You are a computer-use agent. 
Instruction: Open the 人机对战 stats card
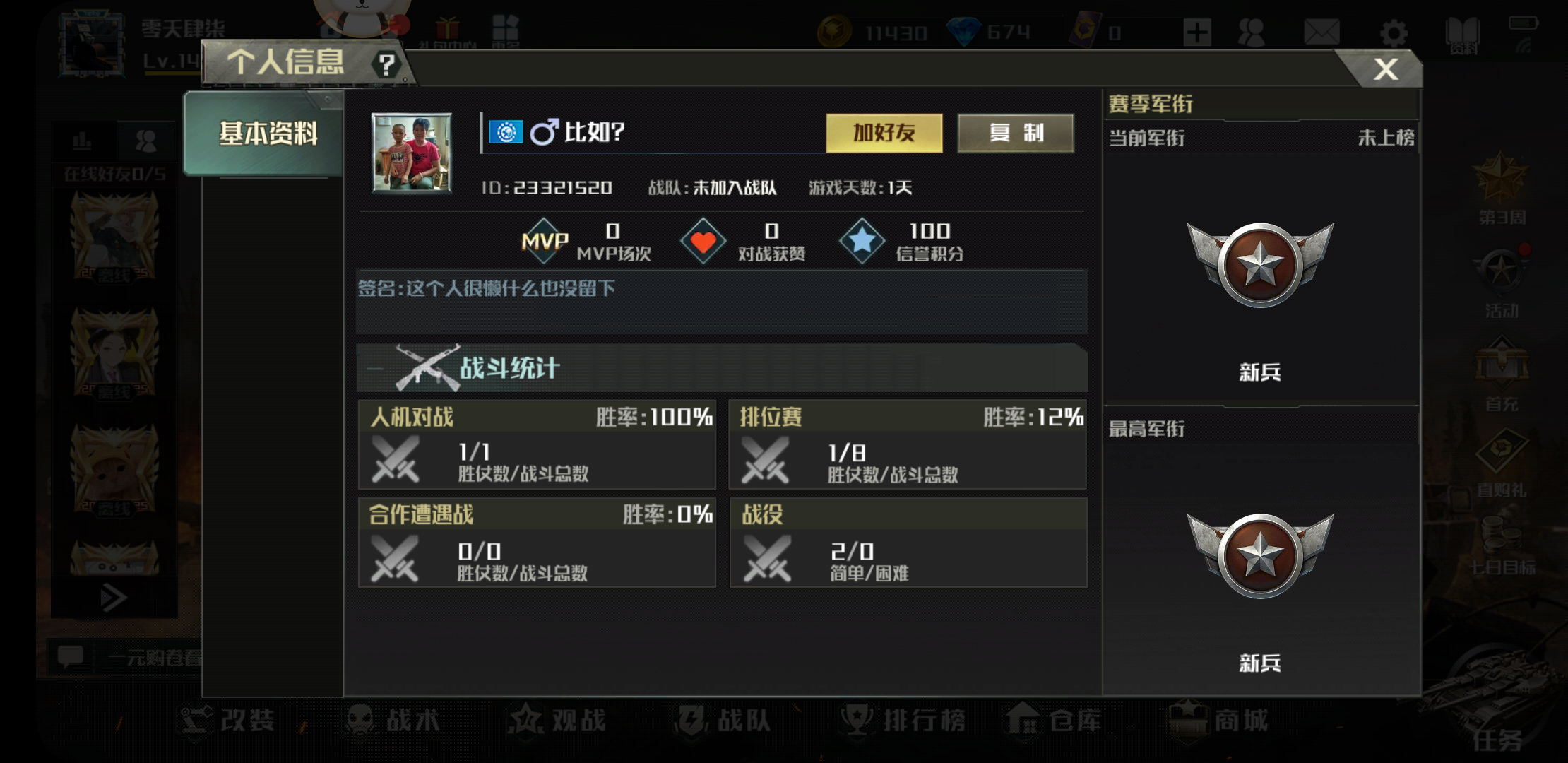point(537,444)
